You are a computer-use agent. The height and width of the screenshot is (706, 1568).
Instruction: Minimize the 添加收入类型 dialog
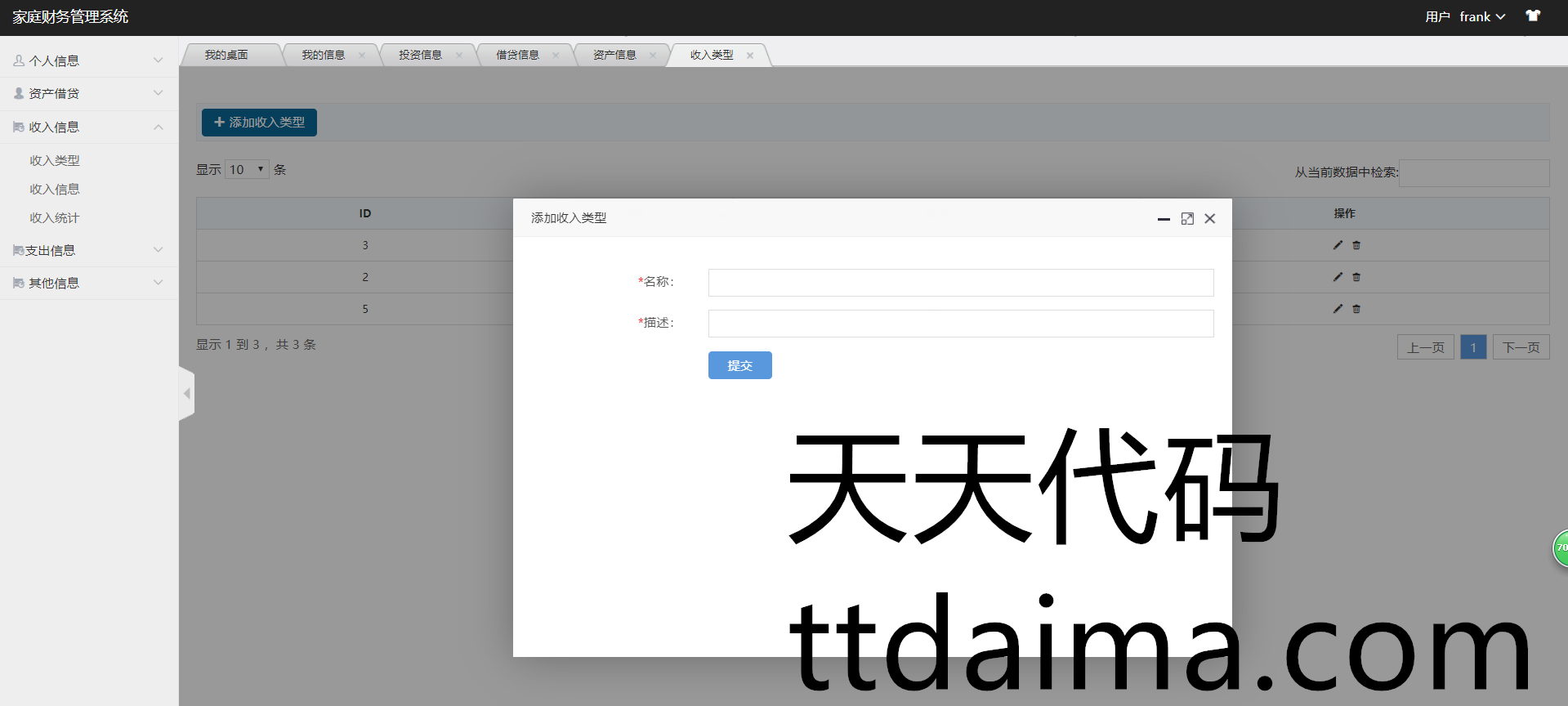[x=1164, y=219]
